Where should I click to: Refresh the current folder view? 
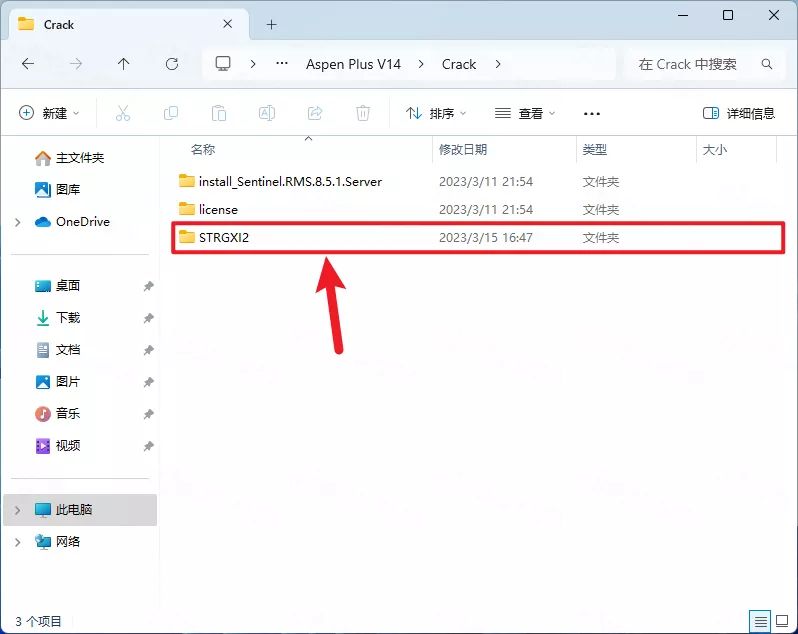coord(172,64)
